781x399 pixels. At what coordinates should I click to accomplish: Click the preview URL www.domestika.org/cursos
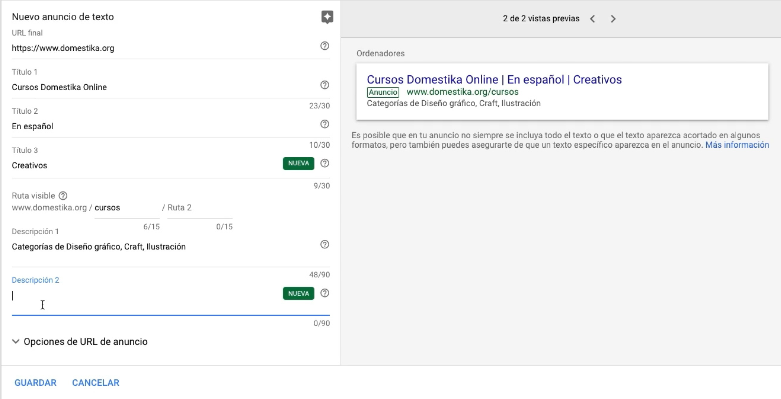point(462,92)
